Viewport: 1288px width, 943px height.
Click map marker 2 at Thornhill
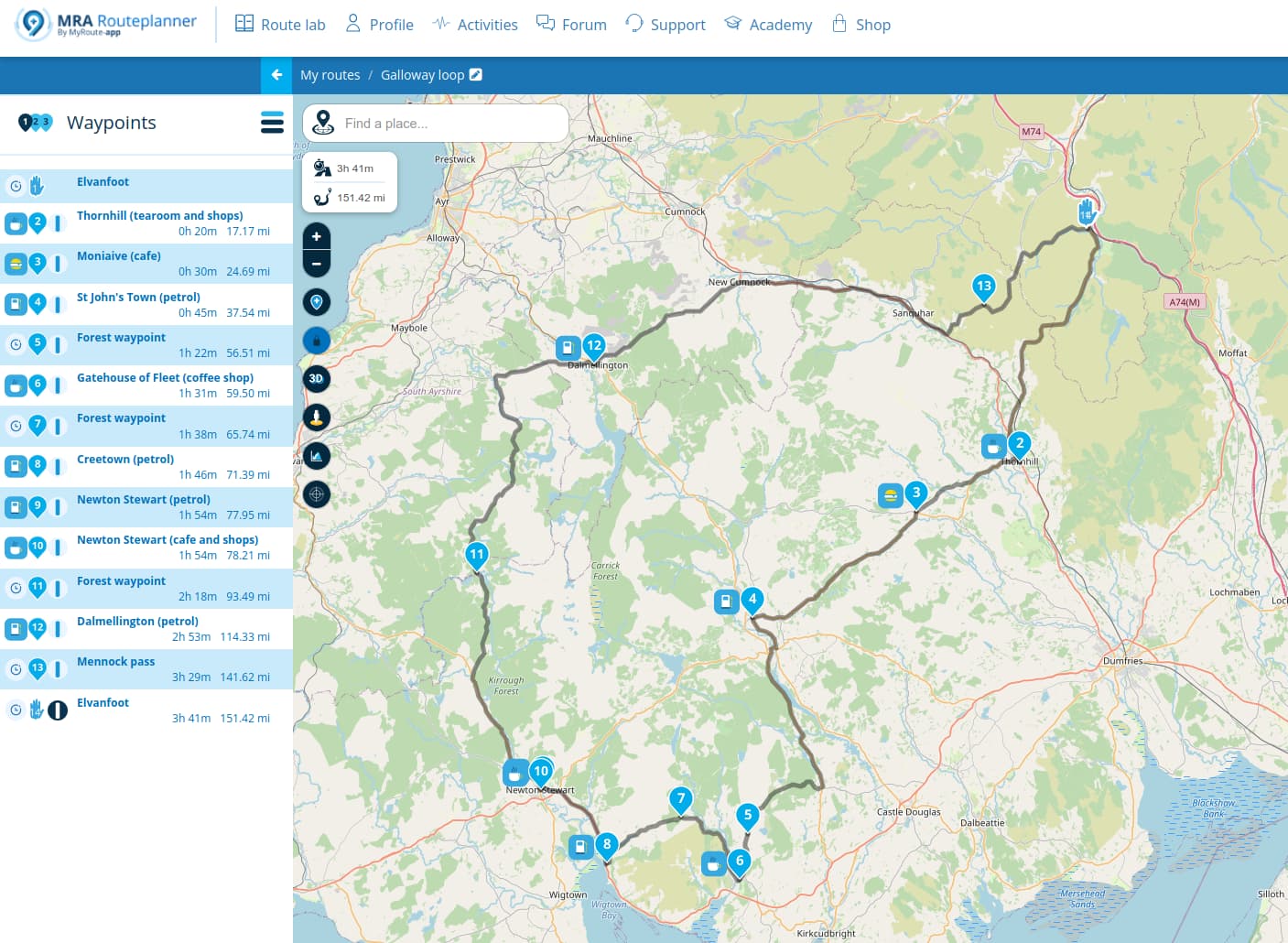tap(1020, 444)
